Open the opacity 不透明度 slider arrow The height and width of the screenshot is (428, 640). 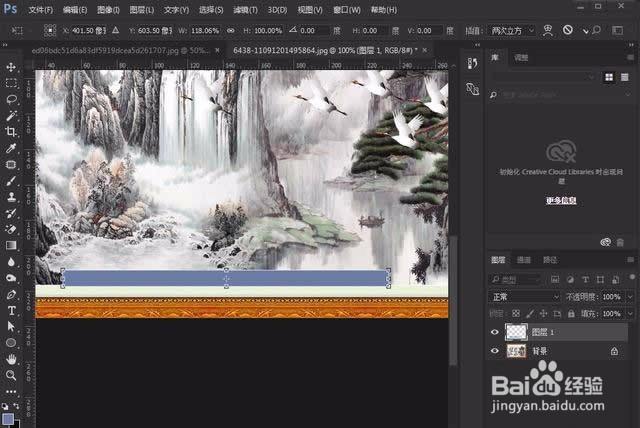click(630, 297)
